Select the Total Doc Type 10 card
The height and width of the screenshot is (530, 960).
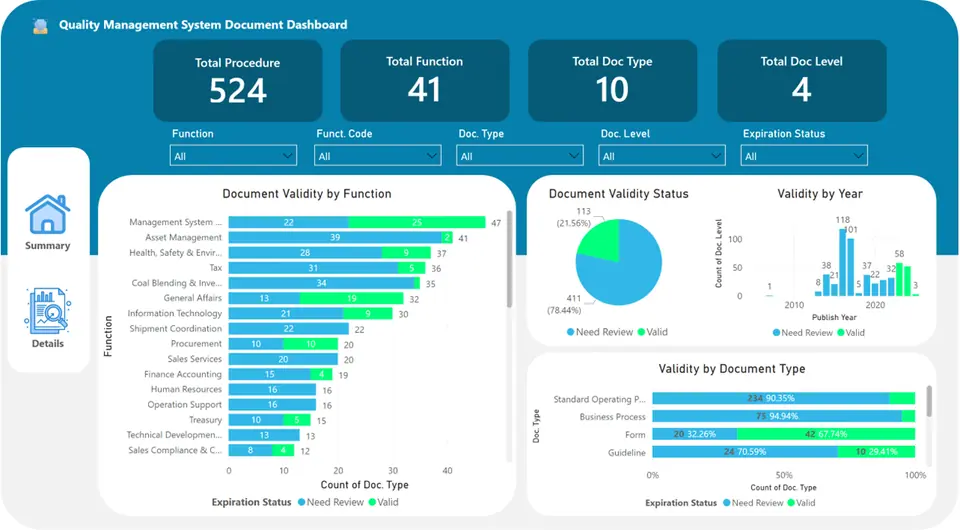point(612,81)
